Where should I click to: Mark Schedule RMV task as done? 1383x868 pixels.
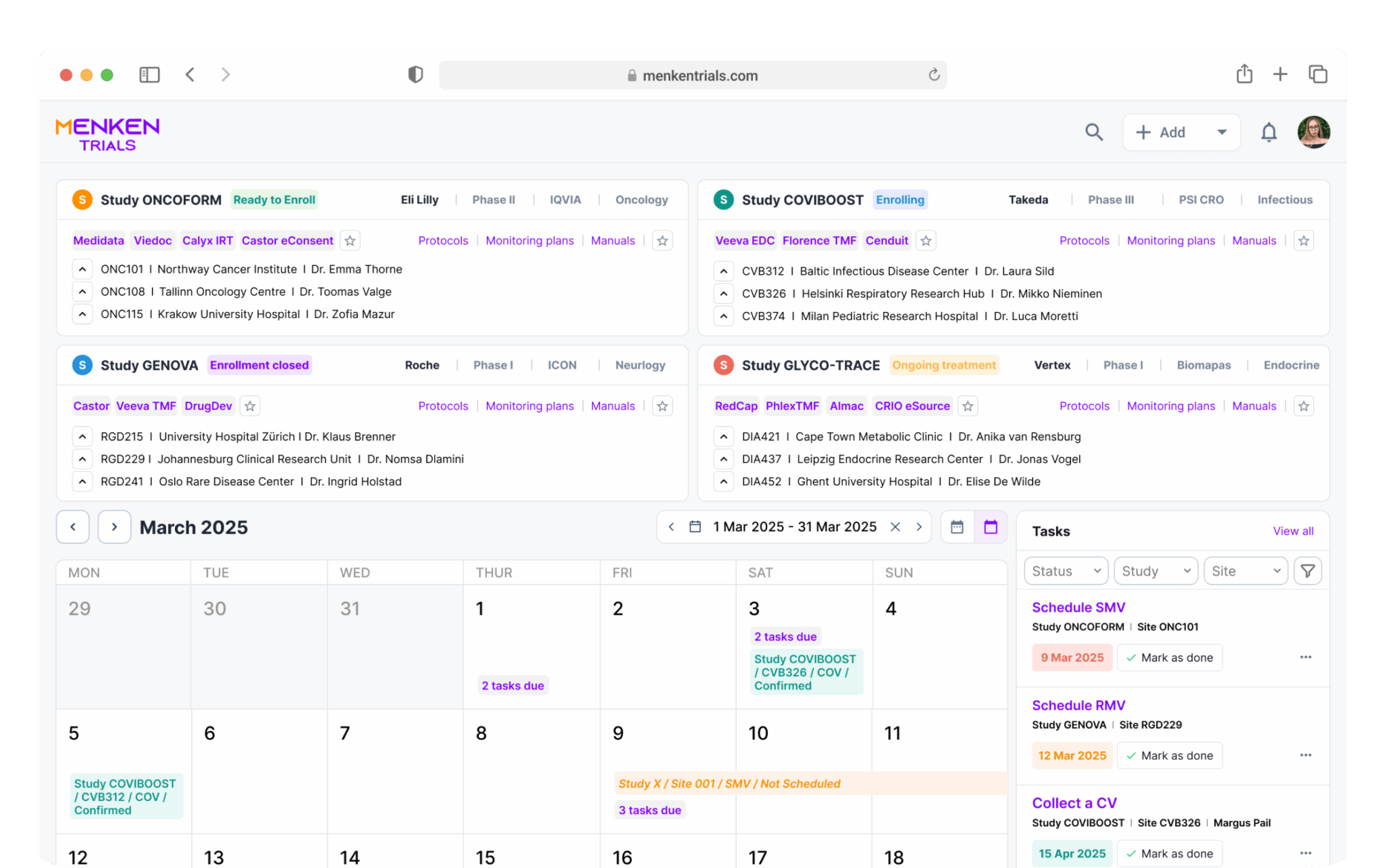coord(1169,756)
